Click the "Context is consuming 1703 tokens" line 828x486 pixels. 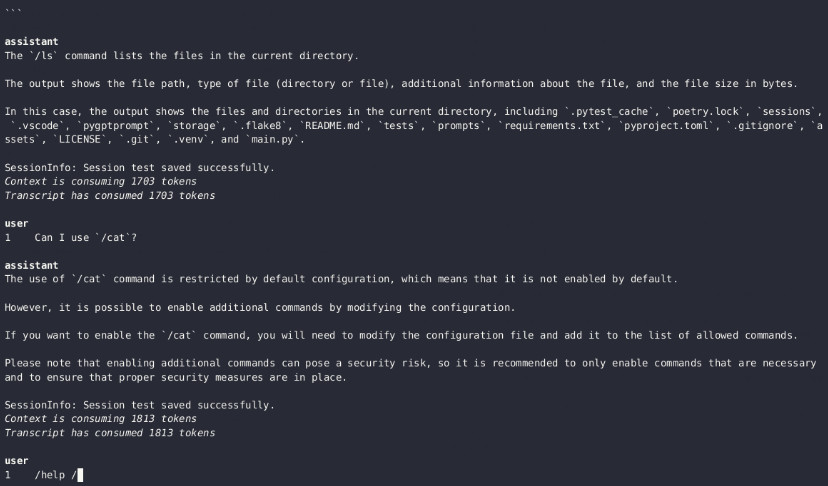(100, 181)
